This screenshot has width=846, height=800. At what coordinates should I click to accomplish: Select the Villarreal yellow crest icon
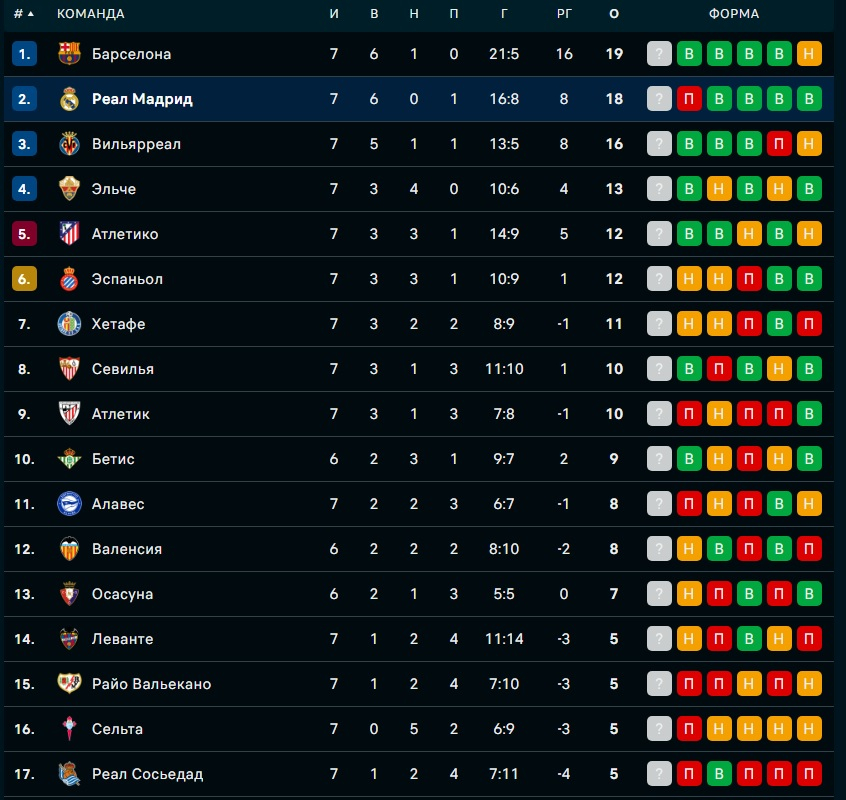click(69, 143)
